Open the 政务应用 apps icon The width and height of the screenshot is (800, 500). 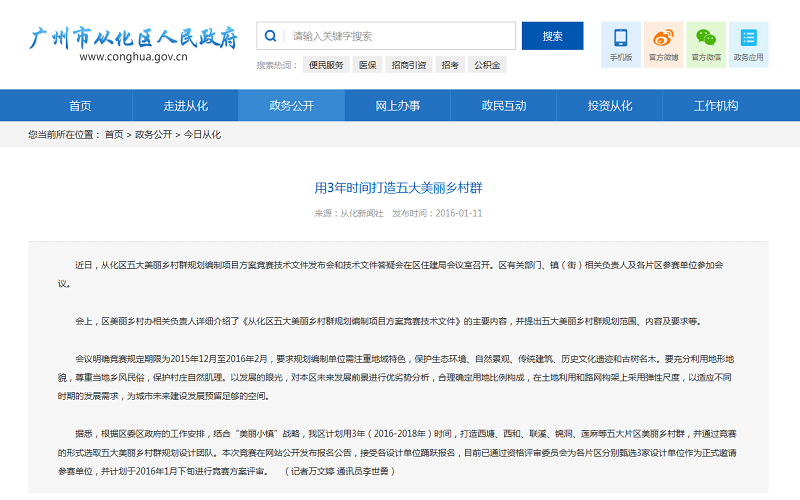point(748,43)
